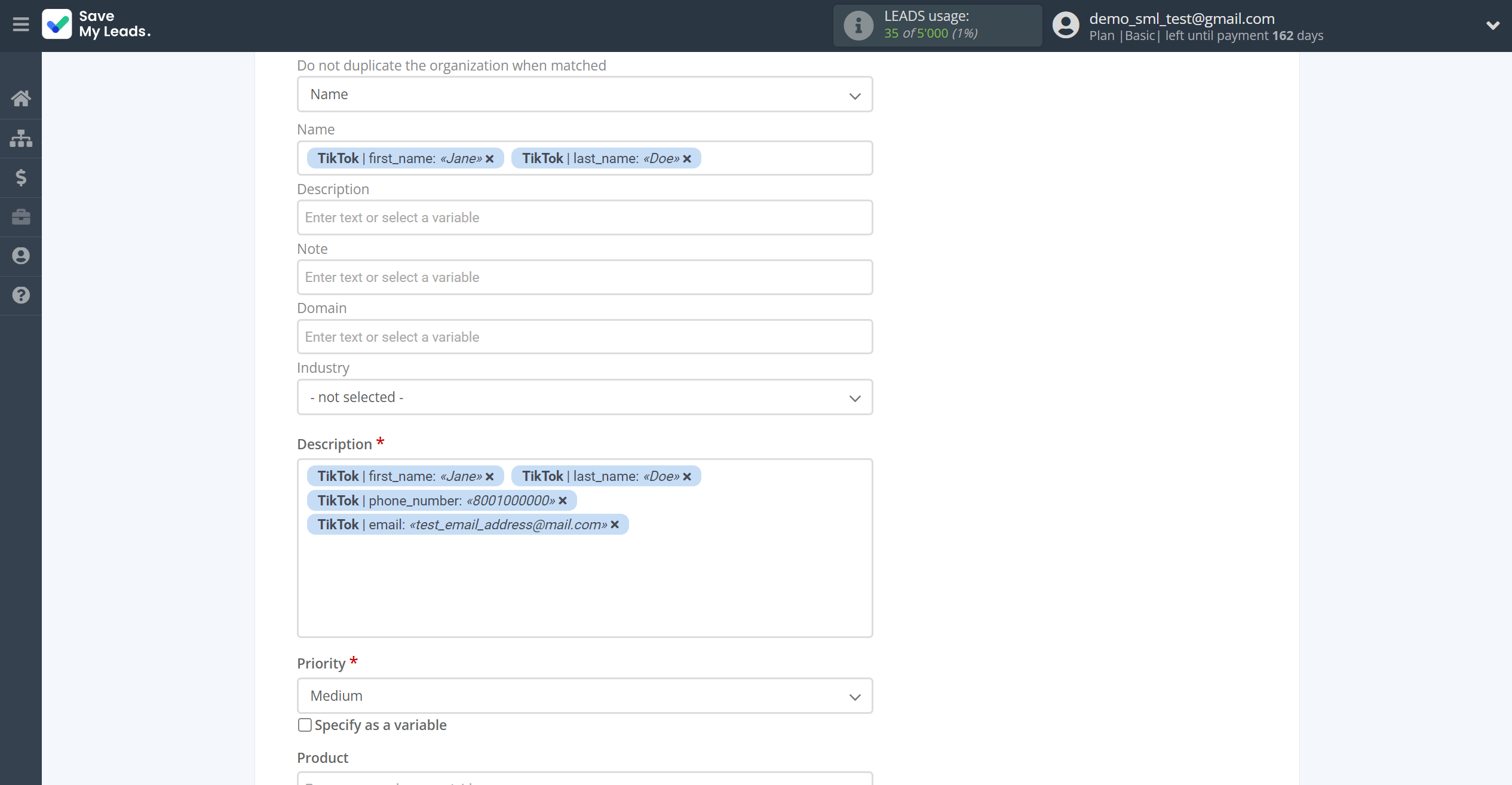Click the account avatar icon
The width and height of the screenshot is (1512, 785).
tap(1065, 26)
